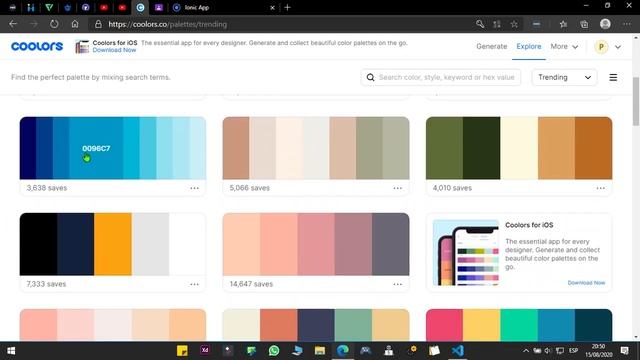Expand the user account P dropdown

(618, 47)
